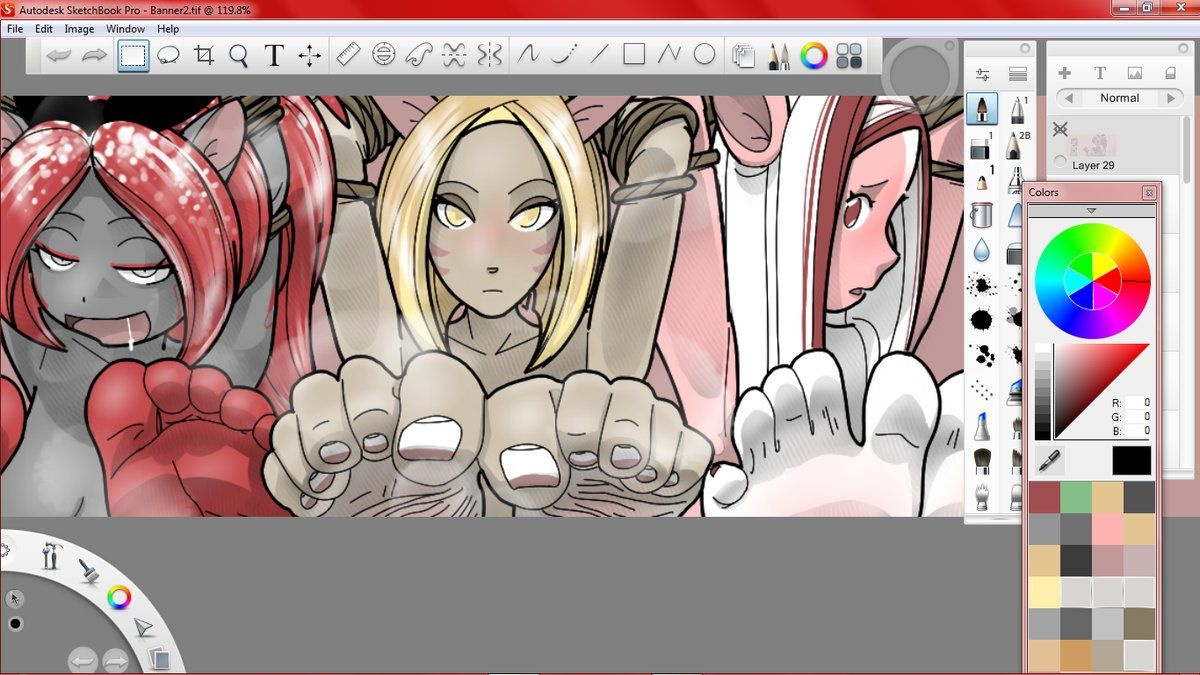Open Brush Properties sliders icon
This screenshot has width=1200, height=675.
pyautogui.click(x=982, y=74)
